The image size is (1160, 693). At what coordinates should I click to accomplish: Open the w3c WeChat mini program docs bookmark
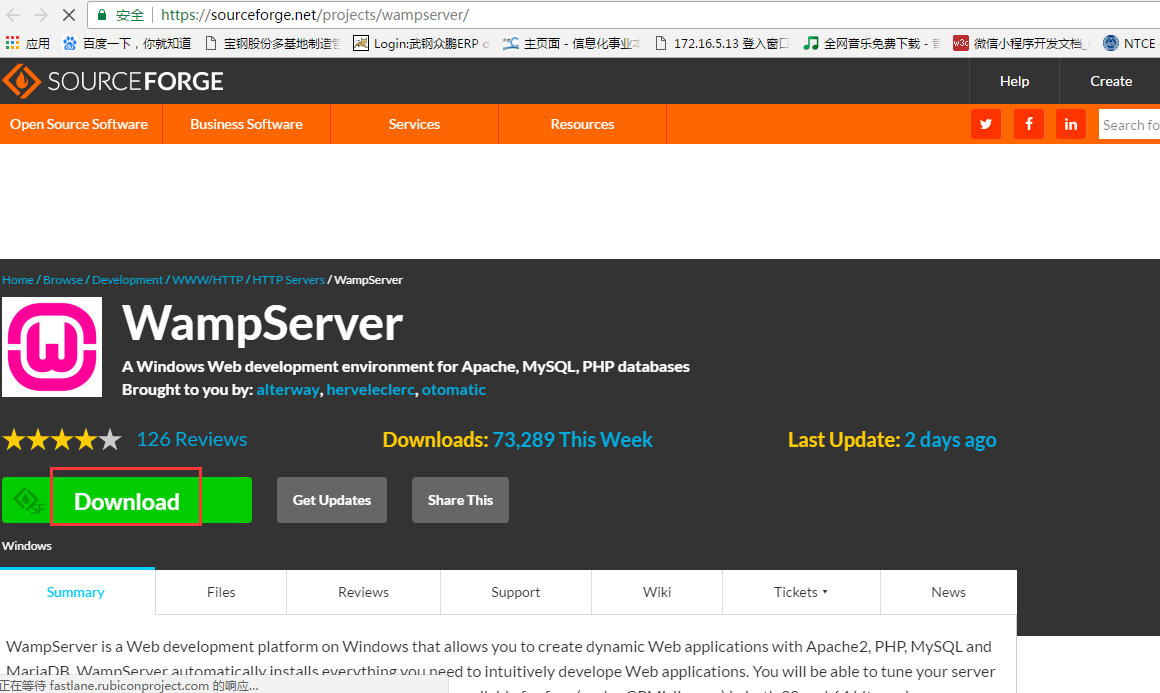click(x=1021, y=43)
